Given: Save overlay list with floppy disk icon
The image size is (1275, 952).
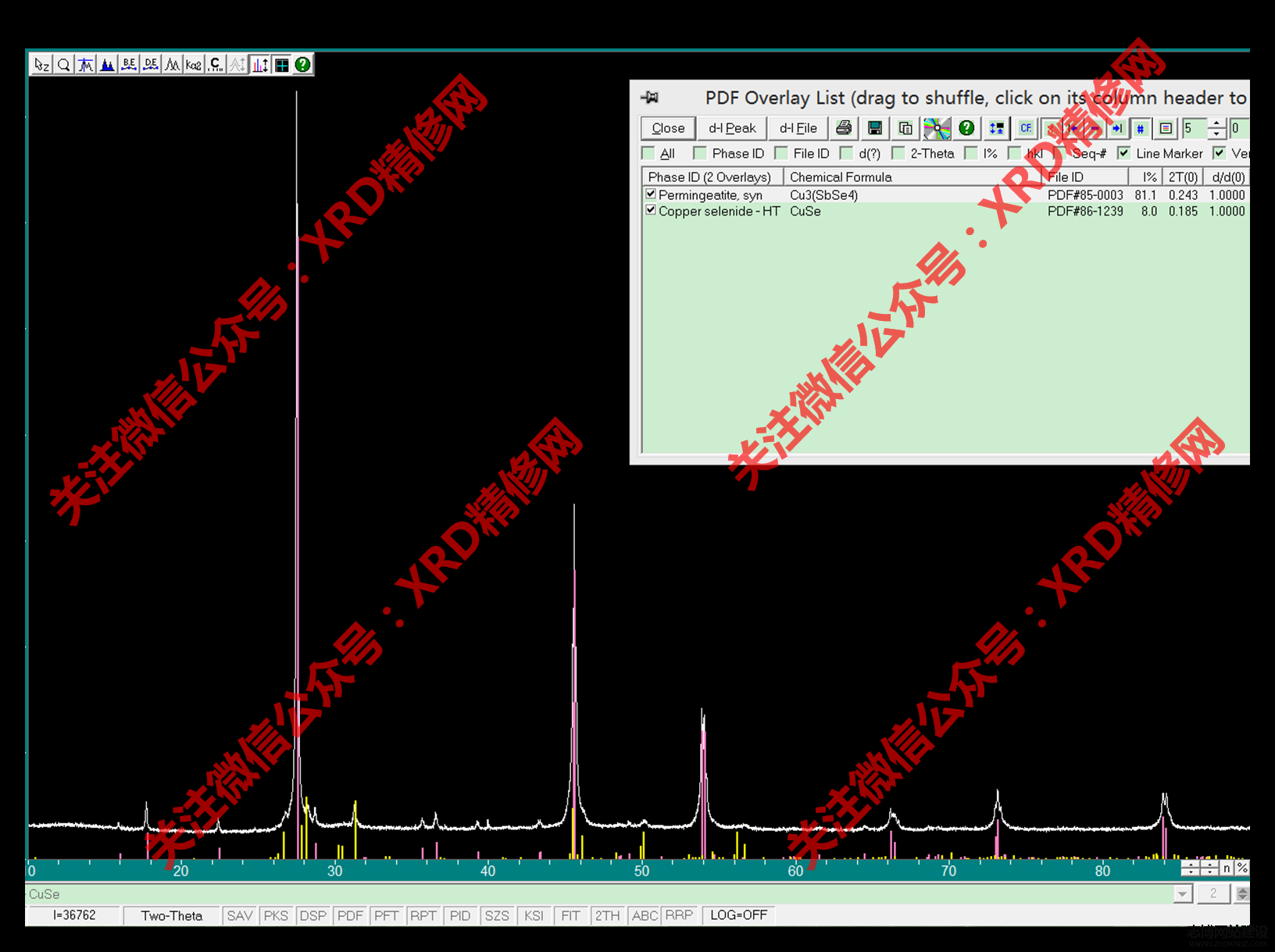Looking at the screenshot, I should [x=875, y=128].
